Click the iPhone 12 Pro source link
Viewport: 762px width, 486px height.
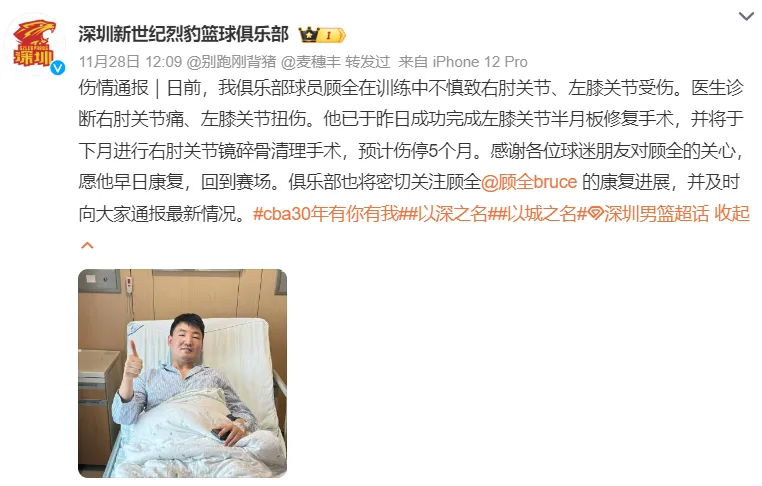click(x=480, y=62)
